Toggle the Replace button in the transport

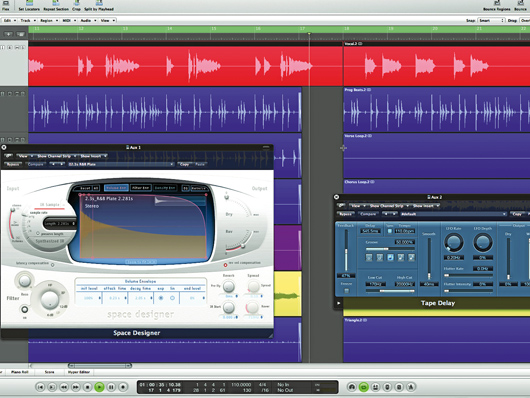click(387, 387)
